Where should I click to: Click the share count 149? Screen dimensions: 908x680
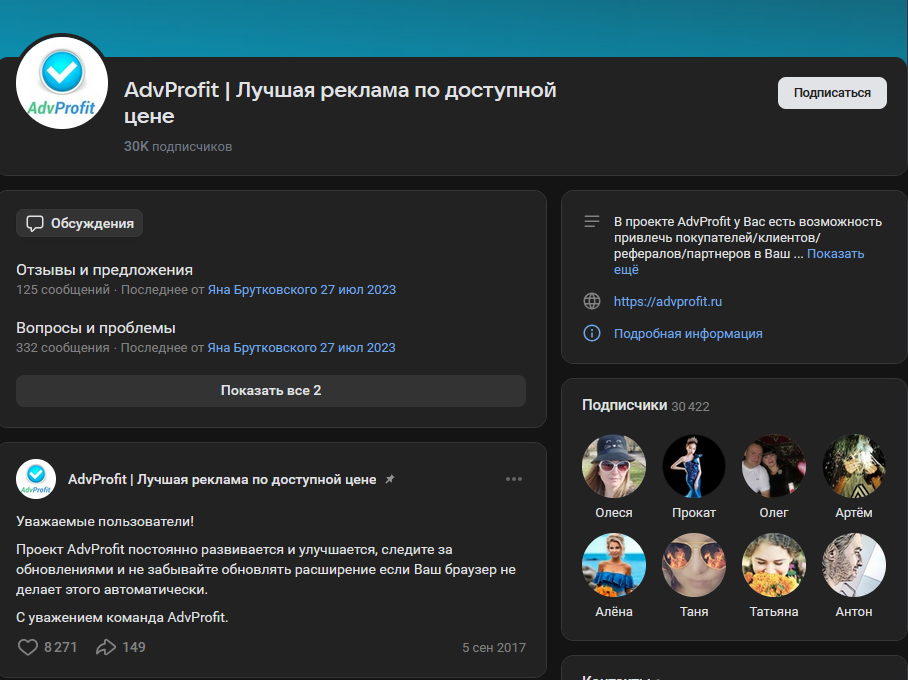click(134, 647)
